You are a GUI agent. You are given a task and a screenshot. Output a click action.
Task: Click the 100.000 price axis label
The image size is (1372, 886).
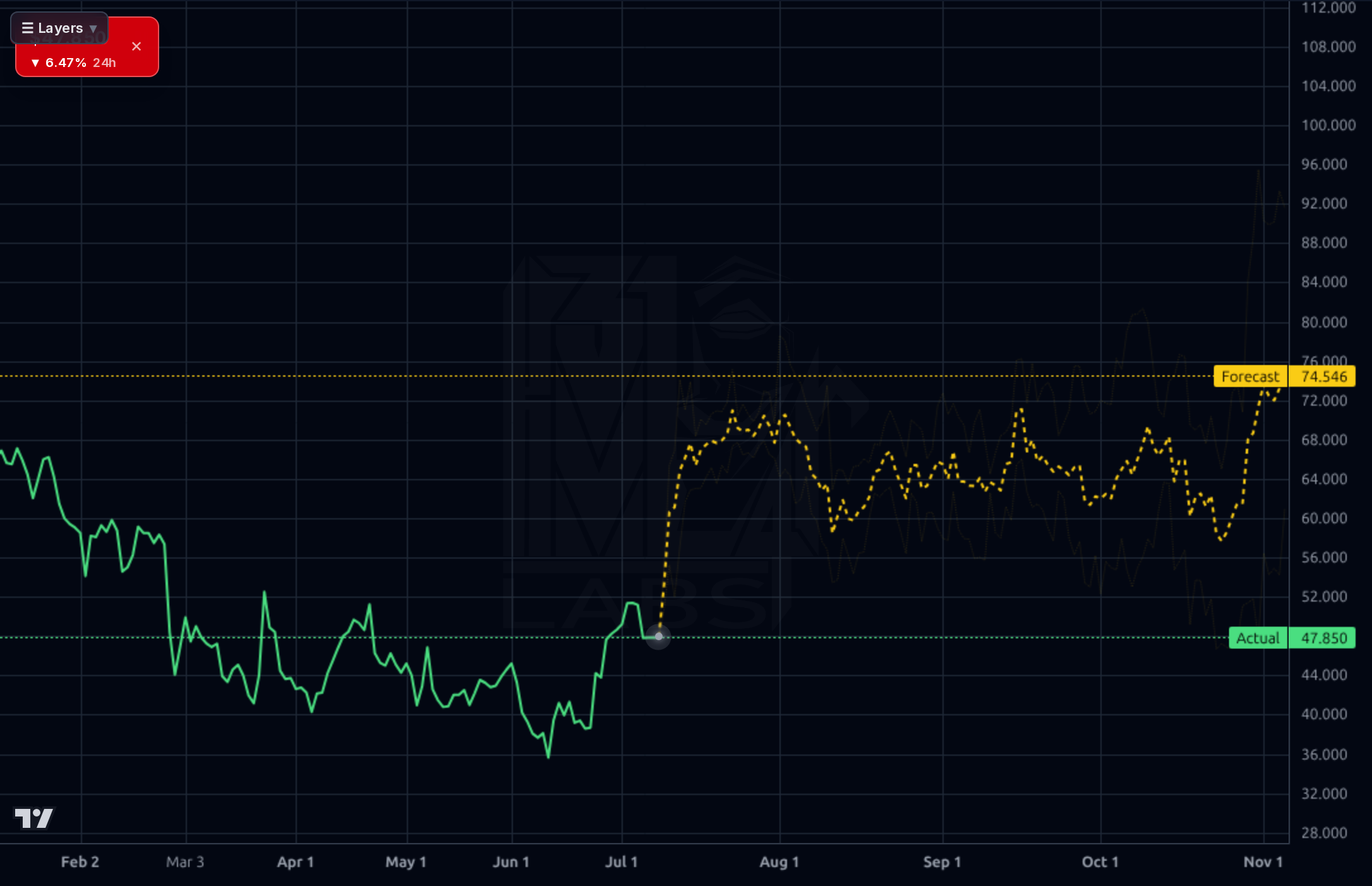pyautogui.click(x=1328, y=125)
